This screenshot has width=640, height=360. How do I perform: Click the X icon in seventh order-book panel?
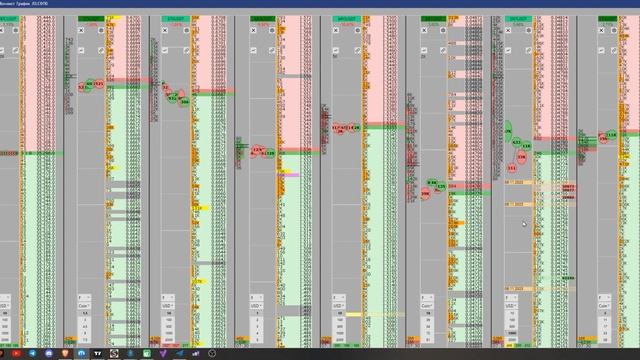(x=508, y=30)
